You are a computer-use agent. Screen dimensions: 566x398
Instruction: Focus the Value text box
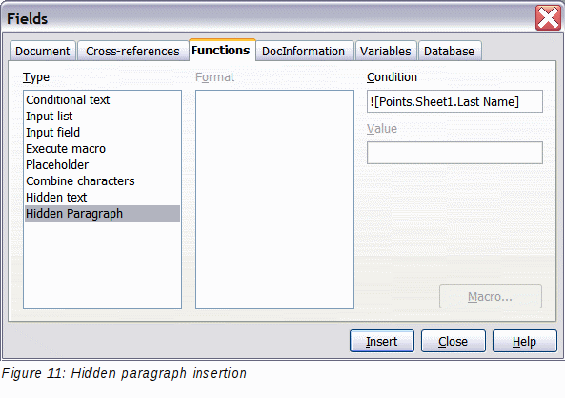click(x=454, y=153)
